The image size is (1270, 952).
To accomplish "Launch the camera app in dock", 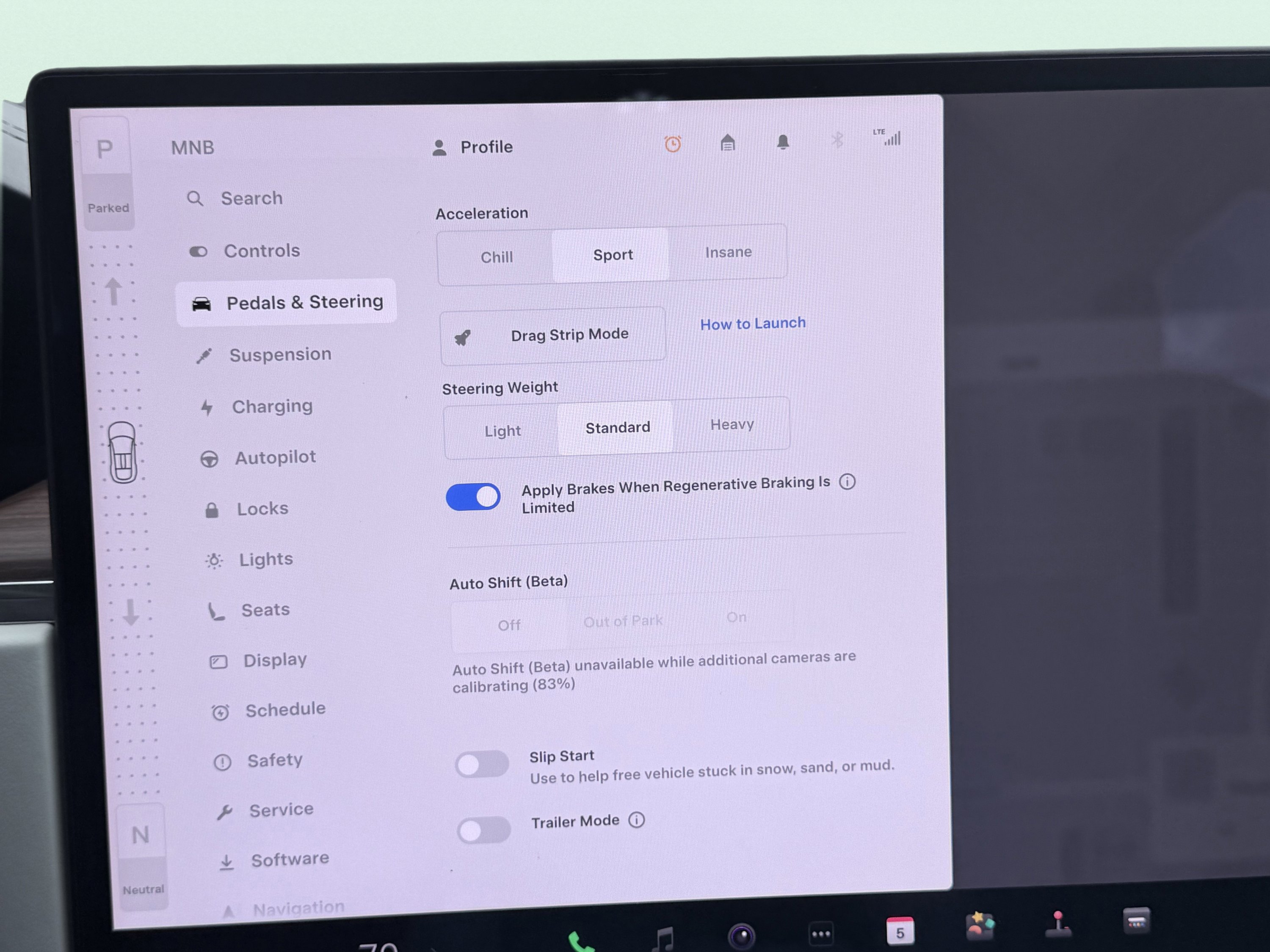I will 741,936.
